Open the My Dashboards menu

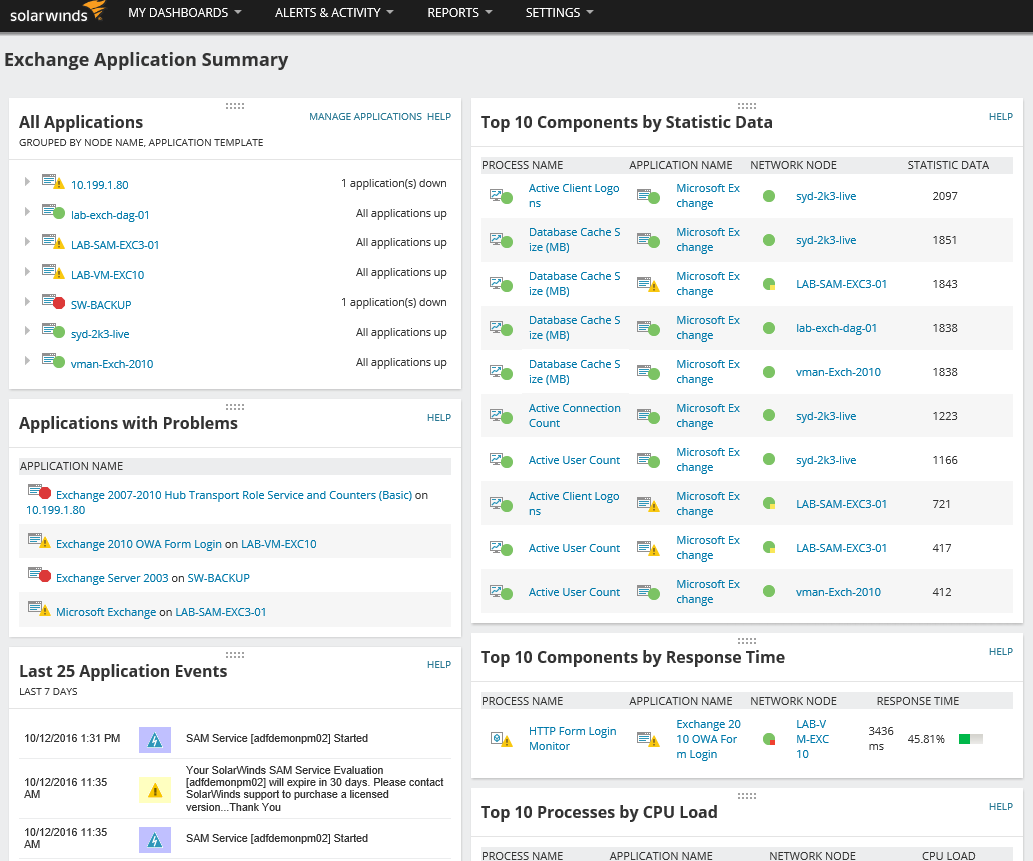tap(184, 13)
